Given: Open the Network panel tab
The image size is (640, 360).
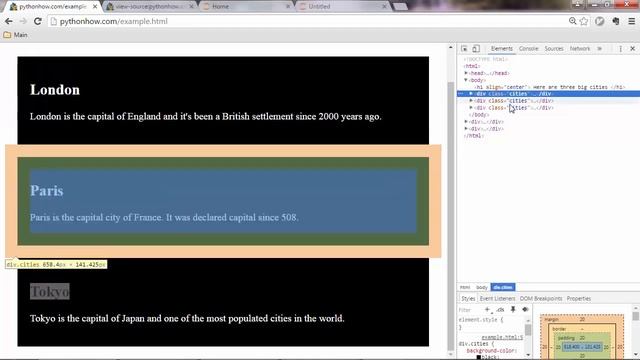Looking at the screenshot, I should [x=580, y=49].
